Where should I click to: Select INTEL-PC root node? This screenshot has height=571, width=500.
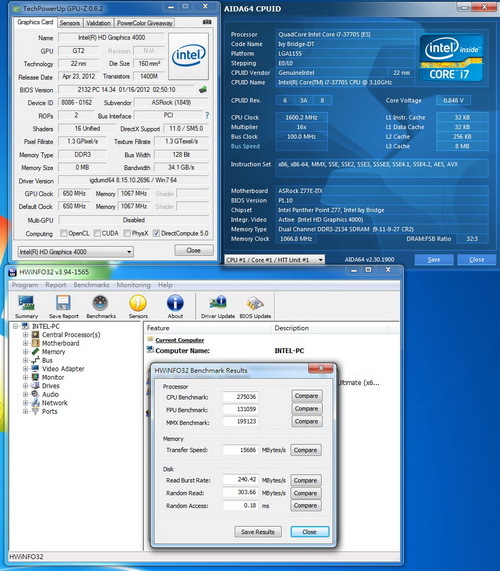(46, 326)
